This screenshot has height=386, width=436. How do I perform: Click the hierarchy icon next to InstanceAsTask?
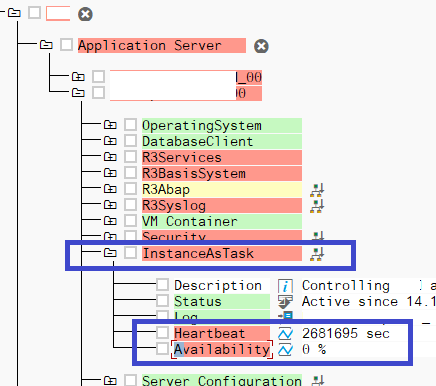pyautogui.click(x=317, y=254)
